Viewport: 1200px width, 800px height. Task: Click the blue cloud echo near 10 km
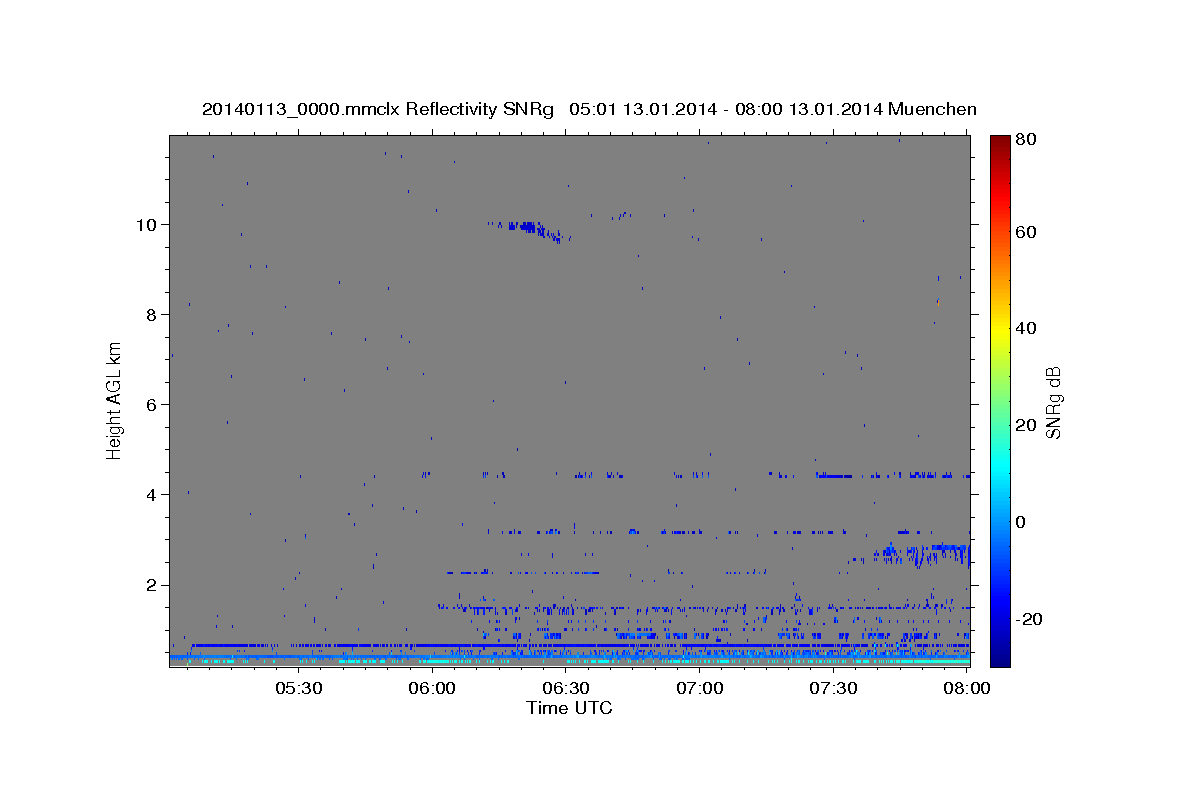[529, 230]
